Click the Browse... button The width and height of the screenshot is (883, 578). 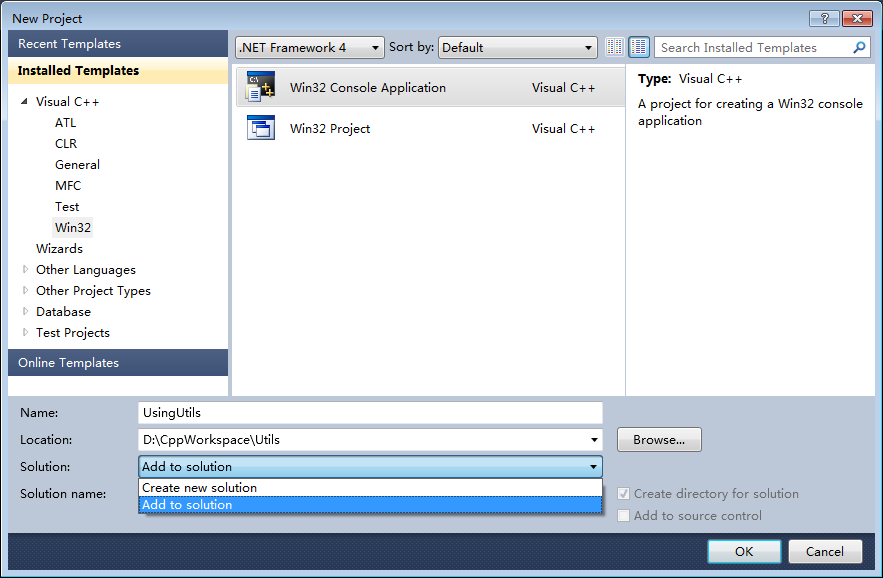coord(659,439)
